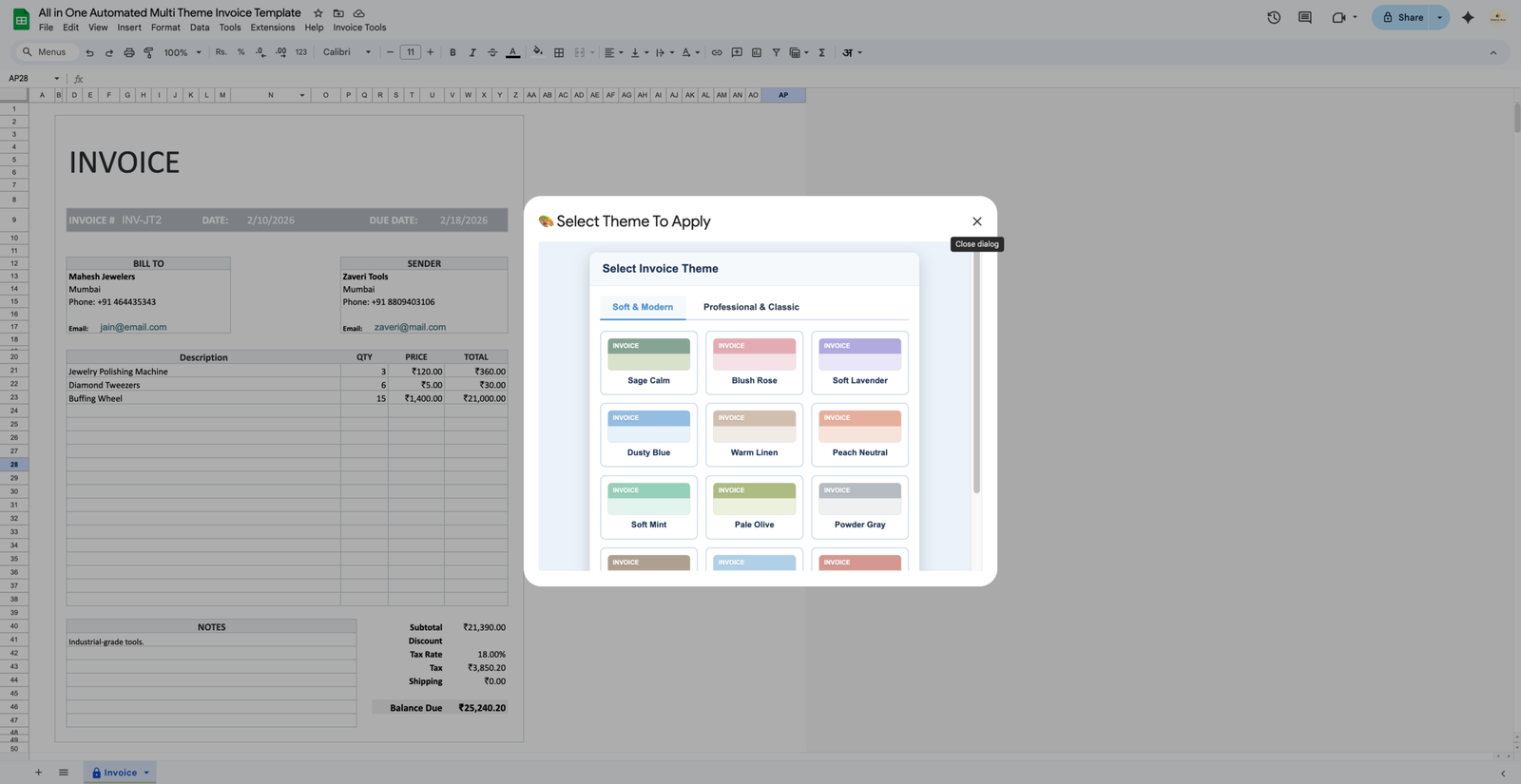The height and width of the screenshot is (784, 1521).
Task: Click the print icon
Action: [x=128, y=52]
